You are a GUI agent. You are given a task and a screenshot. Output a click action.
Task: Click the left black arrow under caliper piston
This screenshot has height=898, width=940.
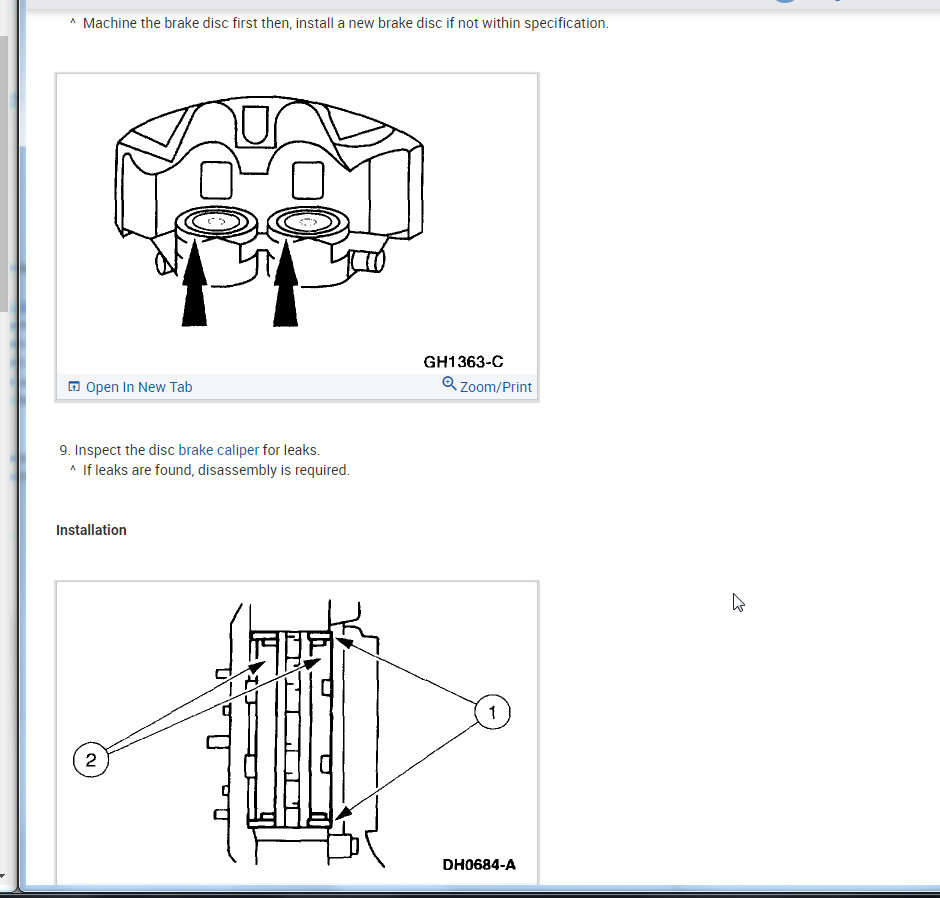(x=194, y=283)
